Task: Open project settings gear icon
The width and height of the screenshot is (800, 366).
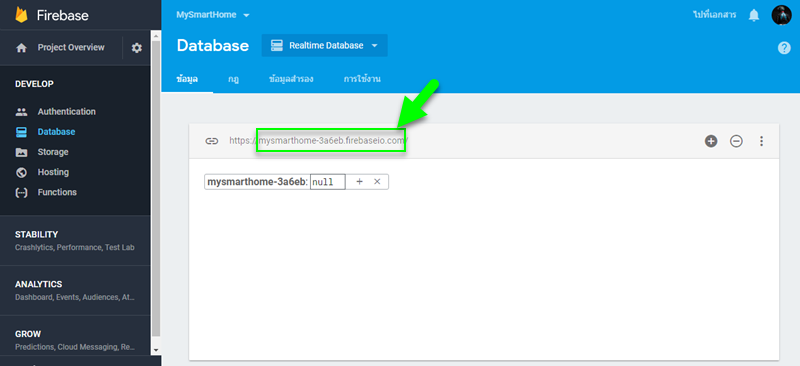Action: pyautogui.click(x=137, y=48)
